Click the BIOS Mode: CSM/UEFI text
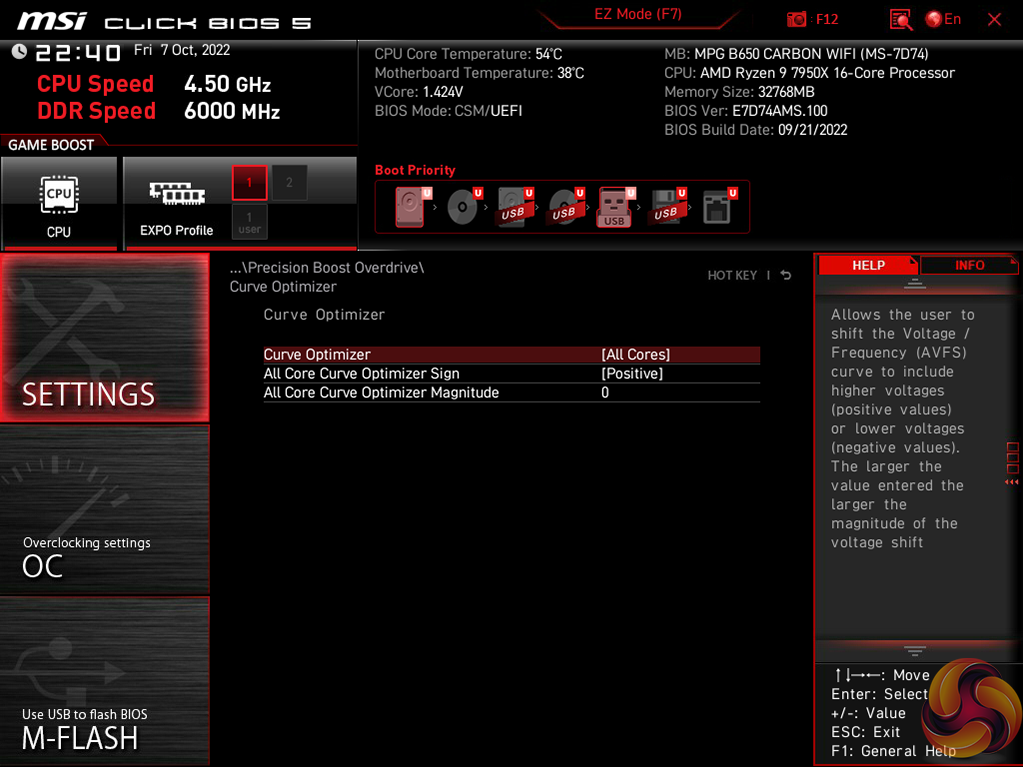 point(448,111)
